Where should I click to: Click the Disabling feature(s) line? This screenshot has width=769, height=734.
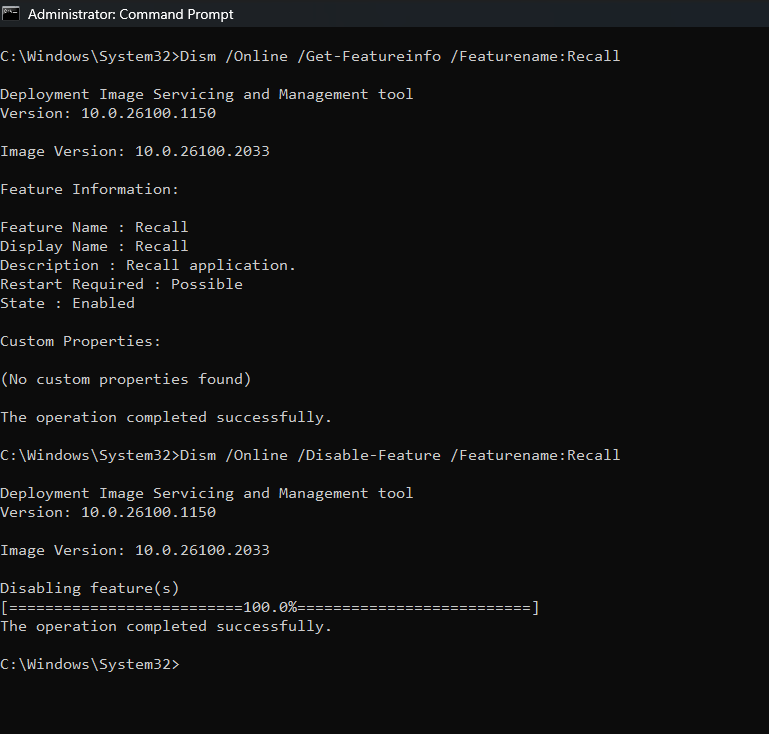90,588
